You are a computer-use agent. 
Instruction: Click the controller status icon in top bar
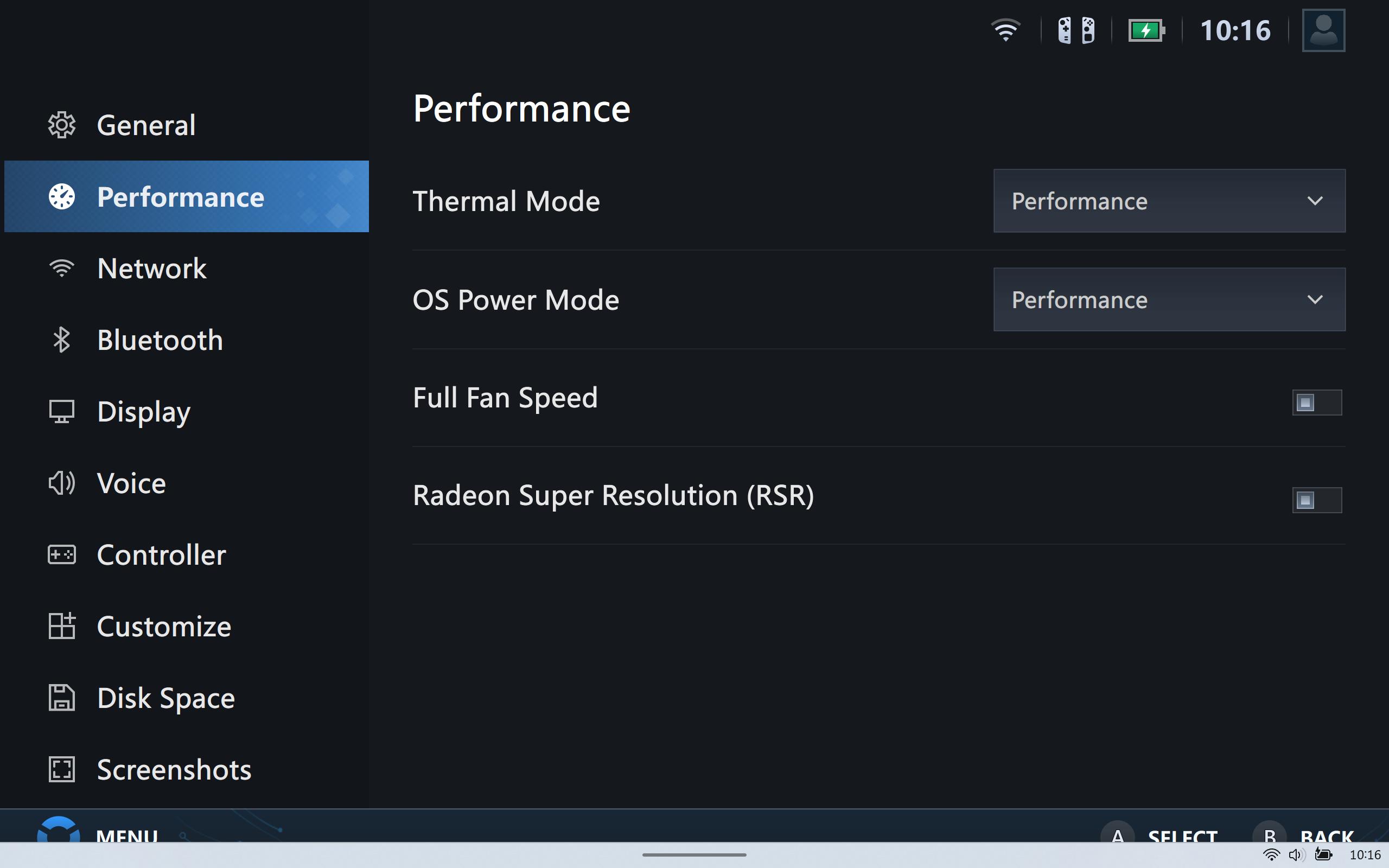1076,30
